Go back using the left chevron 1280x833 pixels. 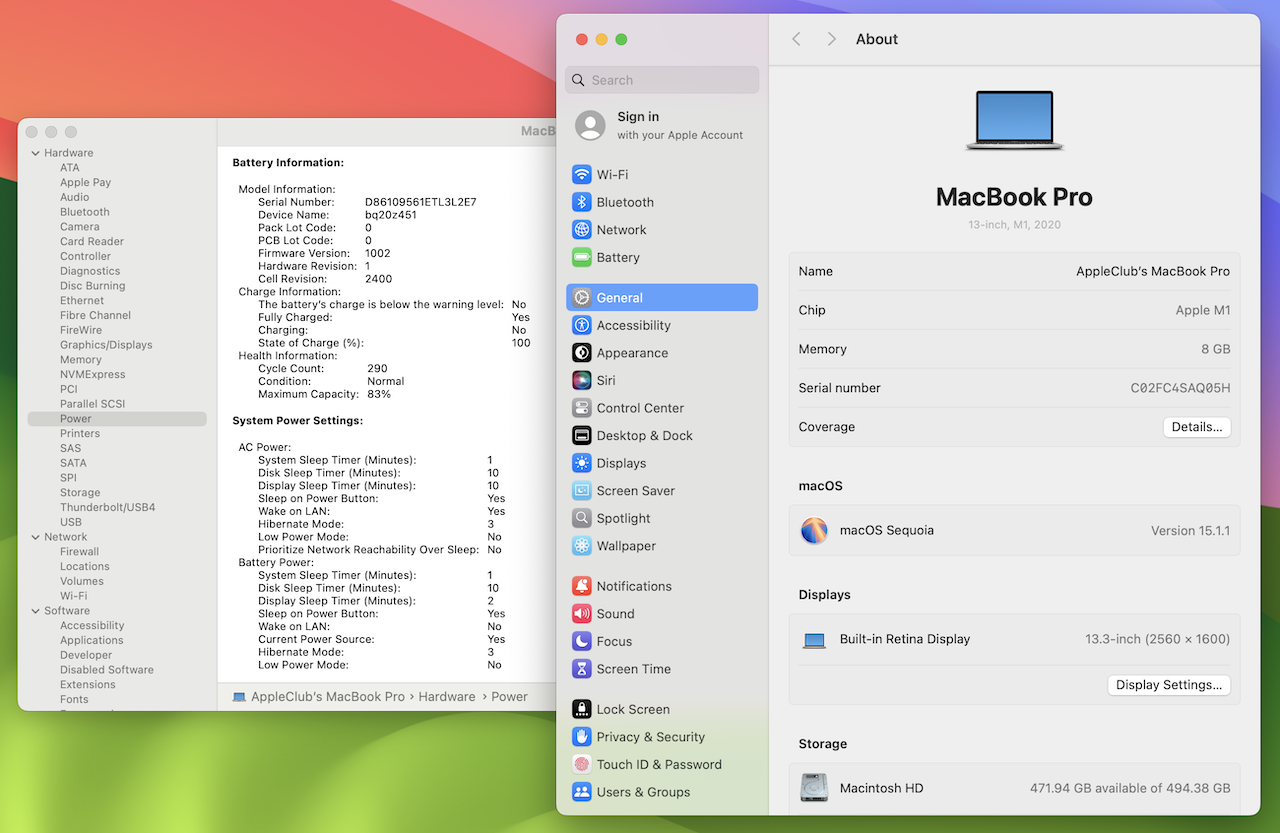(x=797, y=39)
